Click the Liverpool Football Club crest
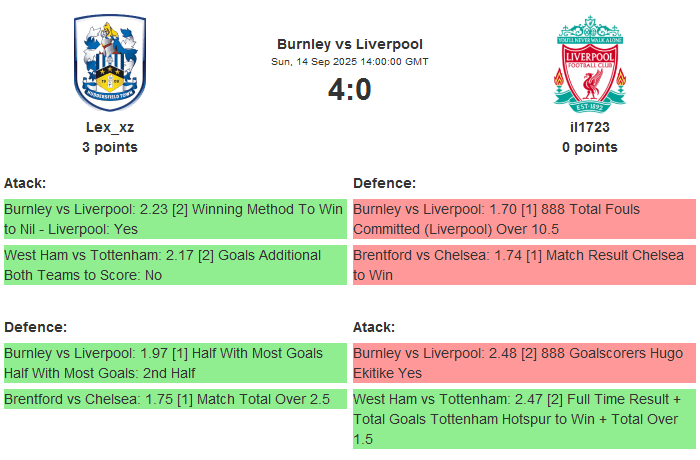This screenshot has width=700, height=460. click(590, 63)
